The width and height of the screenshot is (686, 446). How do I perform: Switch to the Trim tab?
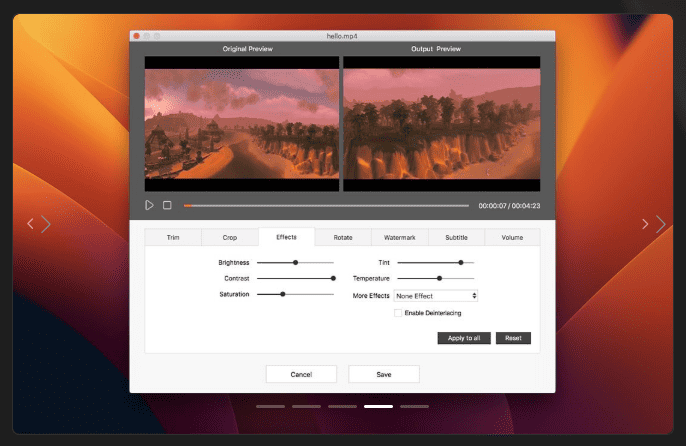point(173,237)
